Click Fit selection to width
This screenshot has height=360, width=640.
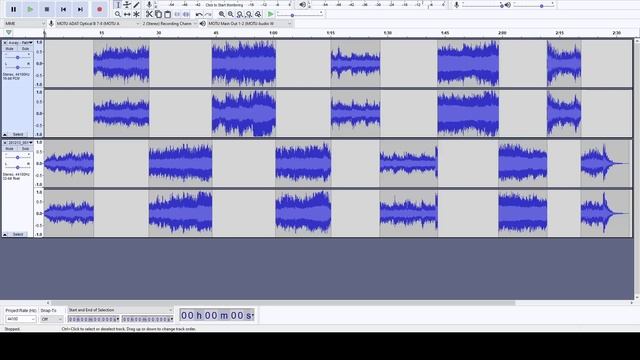click(x=240, y=14)
